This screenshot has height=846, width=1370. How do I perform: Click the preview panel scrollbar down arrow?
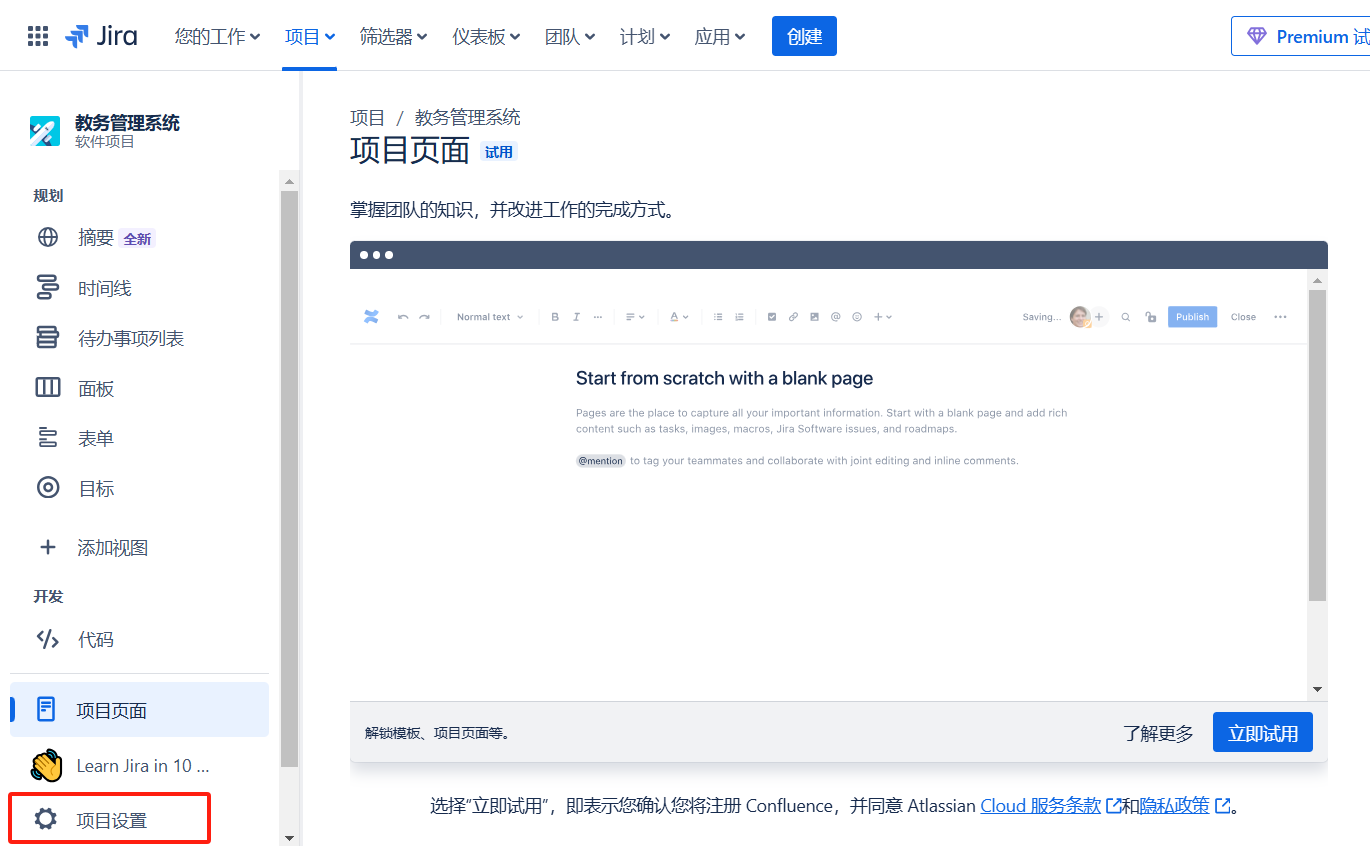pos(1317,689)
